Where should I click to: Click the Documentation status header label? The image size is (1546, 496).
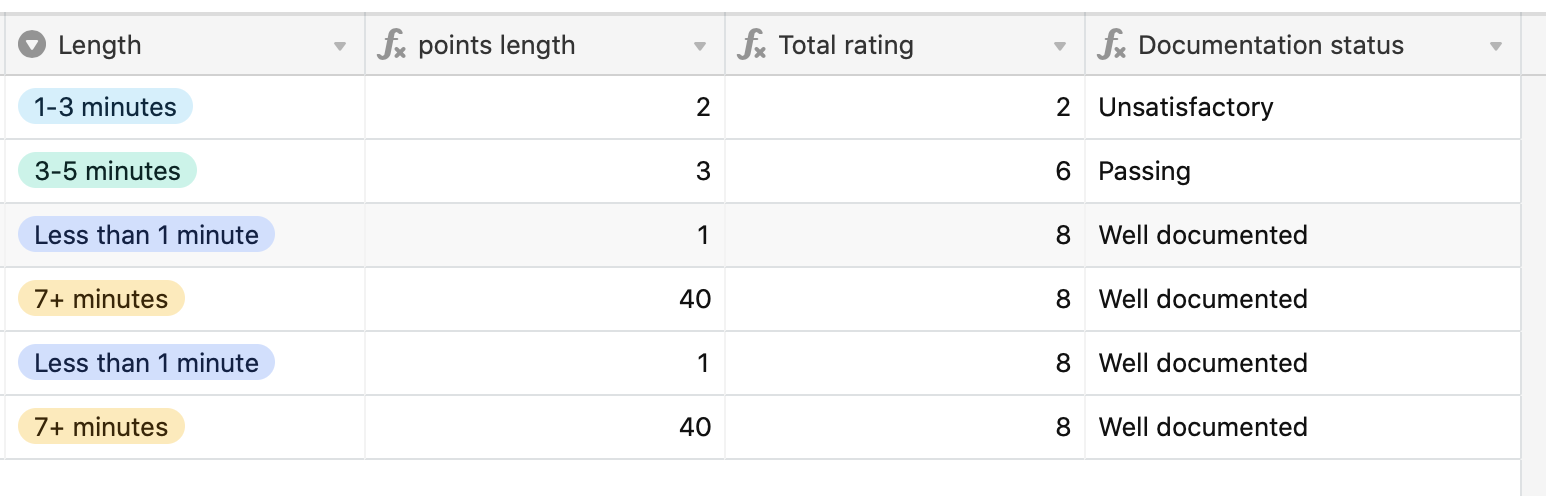coord(1271,45)
